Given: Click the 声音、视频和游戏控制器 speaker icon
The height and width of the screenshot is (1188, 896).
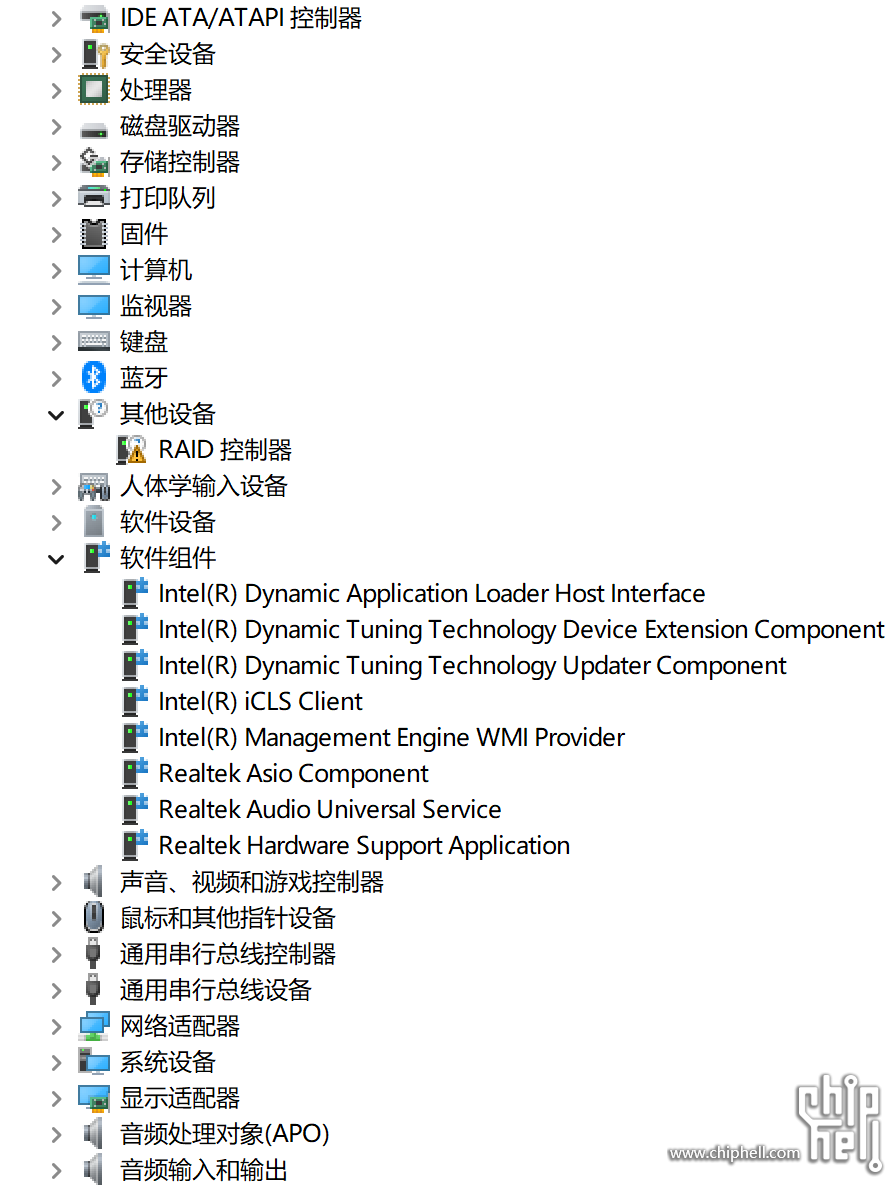Looking at the screenshot, I should tap(92, 882).
